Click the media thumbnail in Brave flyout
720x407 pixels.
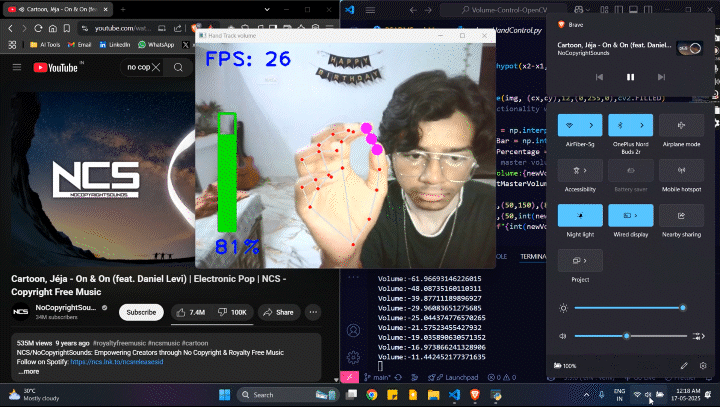[x=690, y=48]
